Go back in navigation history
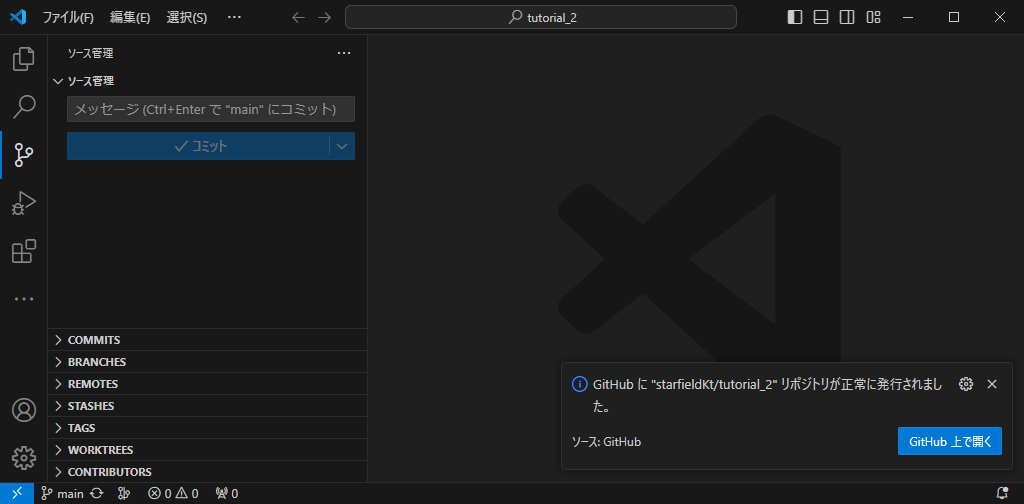The width and height of the screenshot is (1024, 504). point(298,18)
